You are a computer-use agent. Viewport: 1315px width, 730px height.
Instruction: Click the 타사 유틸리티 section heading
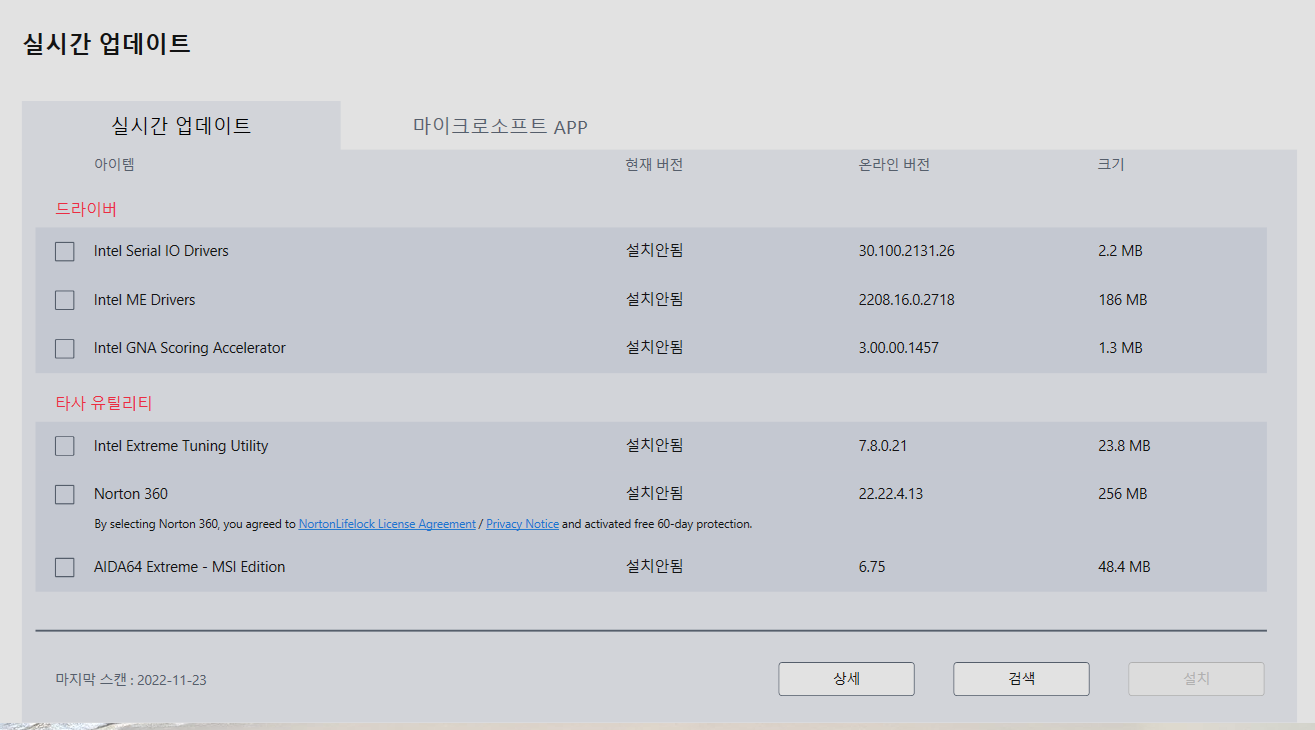point(104,404)
